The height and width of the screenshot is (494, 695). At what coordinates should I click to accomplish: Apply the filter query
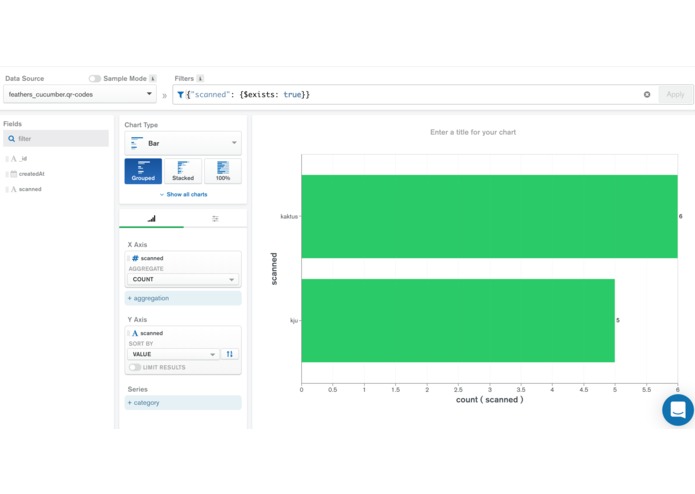coord(675,94)
